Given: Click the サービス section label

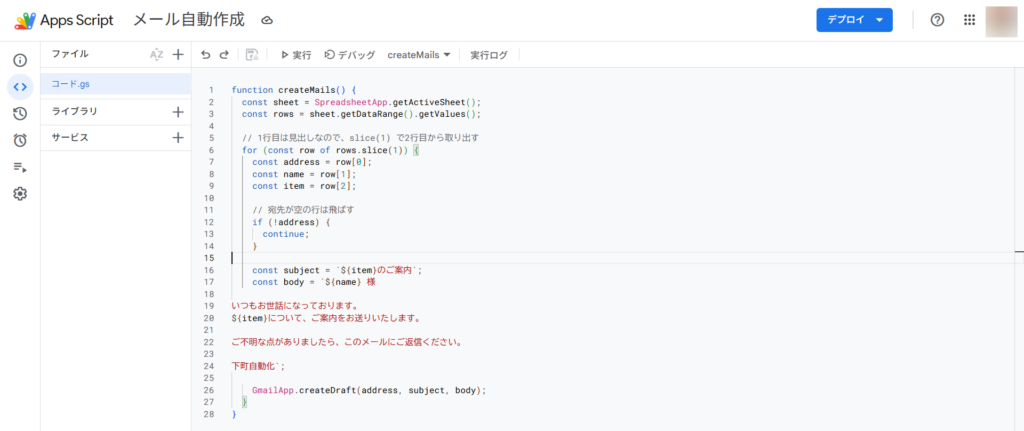Looking at the screenshot, I should point(70,138).
